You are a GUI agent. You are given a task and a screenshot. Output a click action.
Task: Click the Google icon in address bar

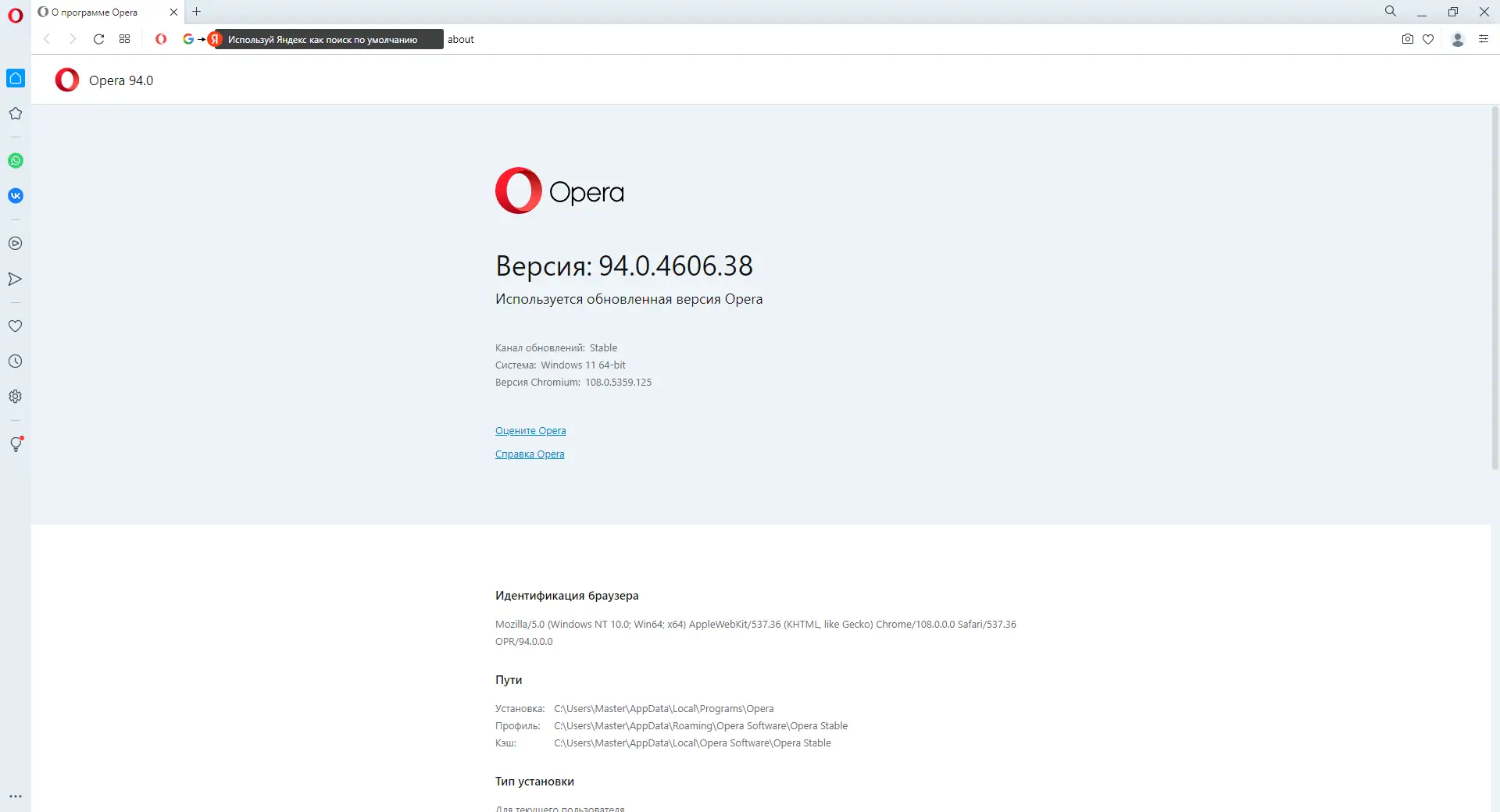(x=188, y=39)
